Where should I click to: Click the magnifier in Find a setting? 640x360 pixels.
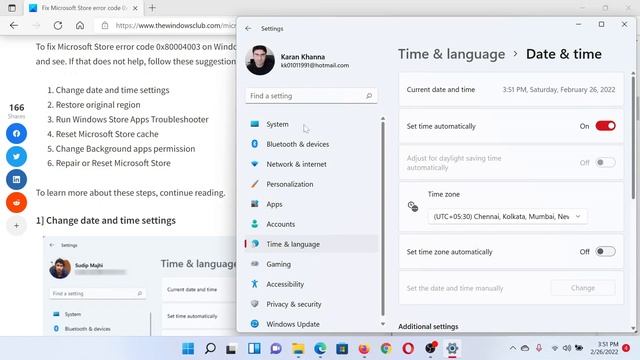(369, 96)
